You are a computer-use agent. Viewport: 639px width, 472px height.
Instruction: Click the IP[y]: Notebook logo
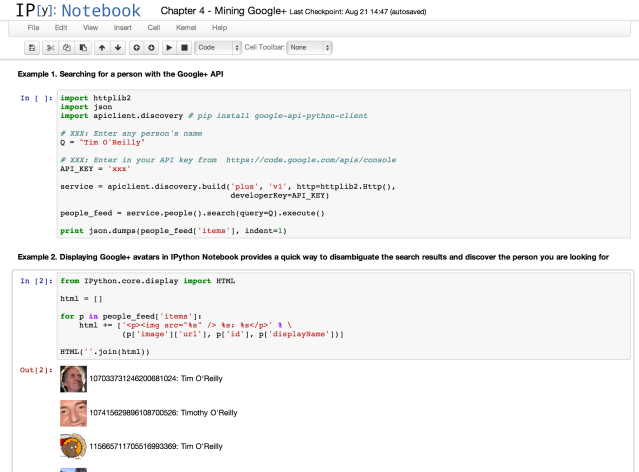click(78, 11)
